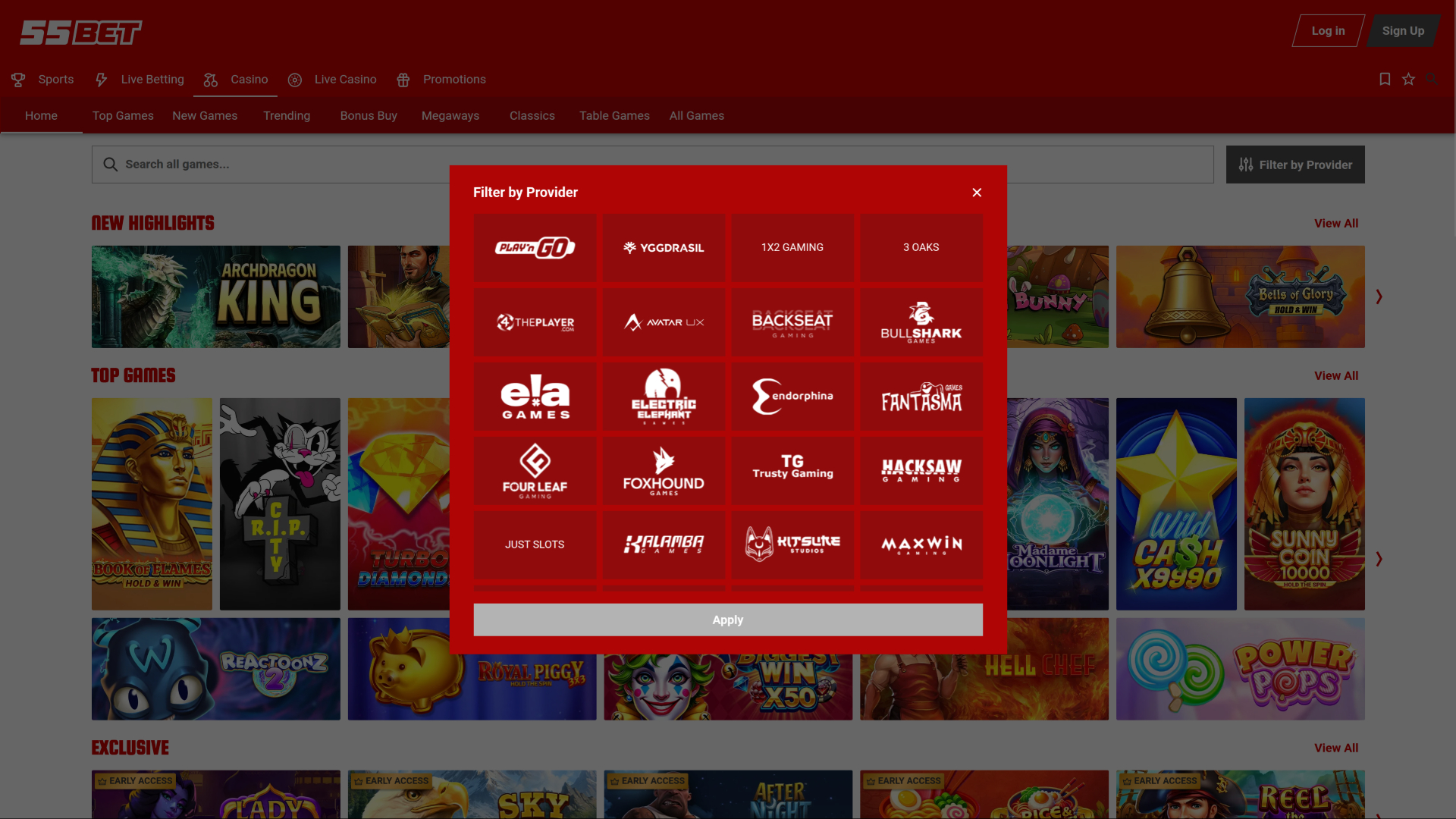Click the Sign Up button
The height and width of the screenshot is (819, 1456).
click(1403, 31)
